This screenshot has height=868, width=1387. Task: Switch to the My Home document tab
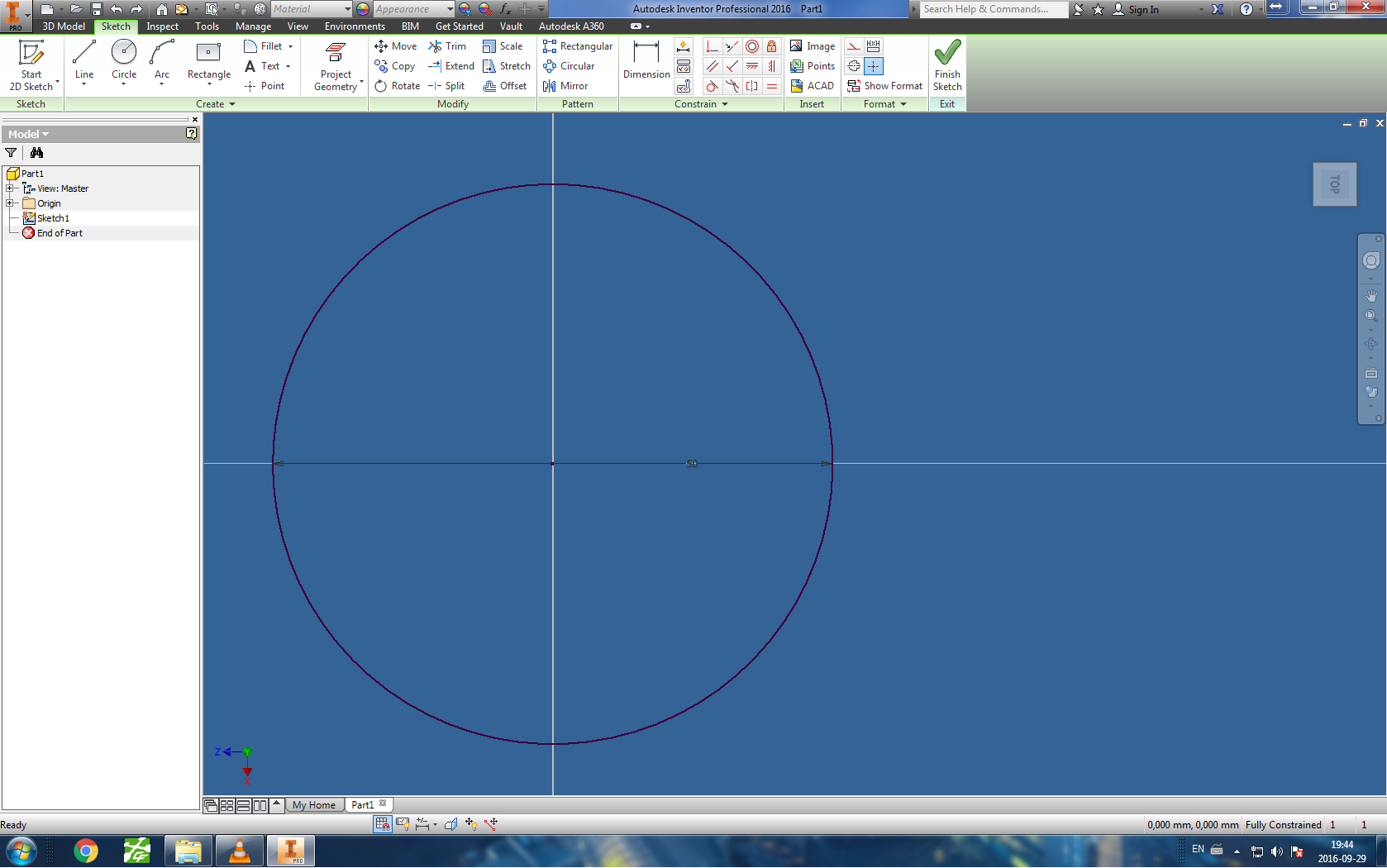pos(314,805)
